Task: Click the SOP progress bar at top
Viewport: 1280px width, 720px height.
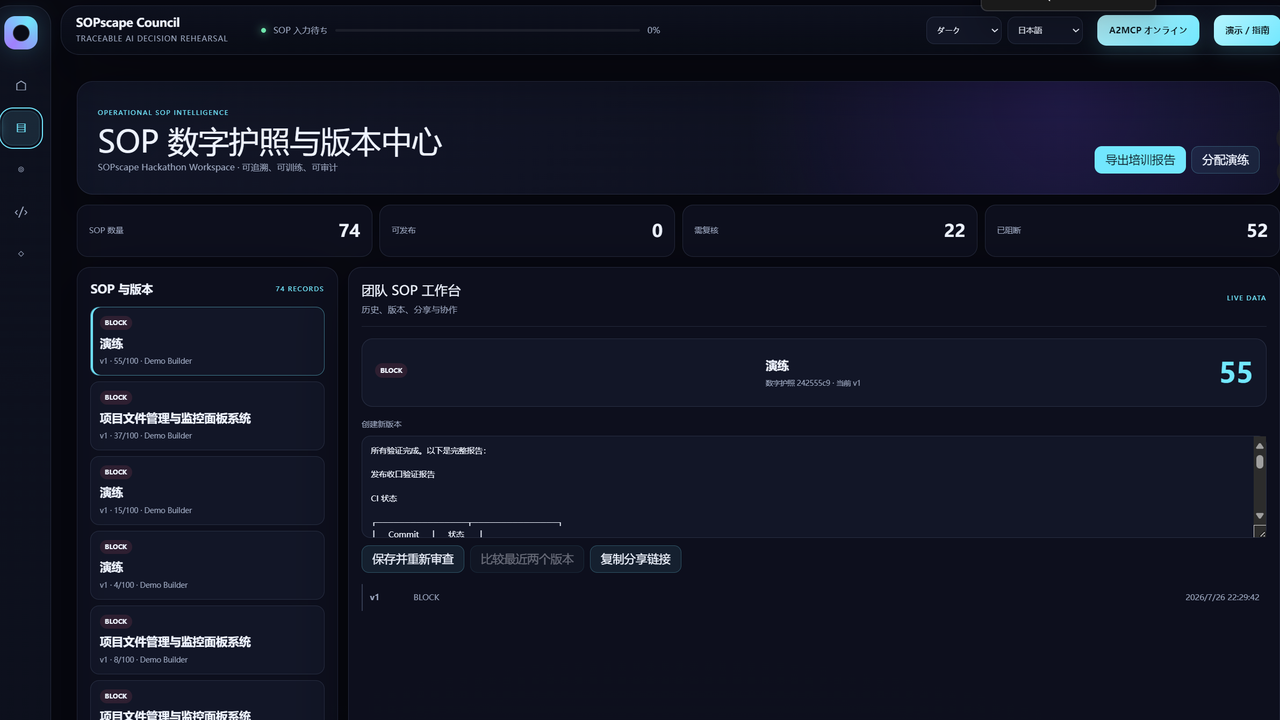Action: [x=488, y=30]
